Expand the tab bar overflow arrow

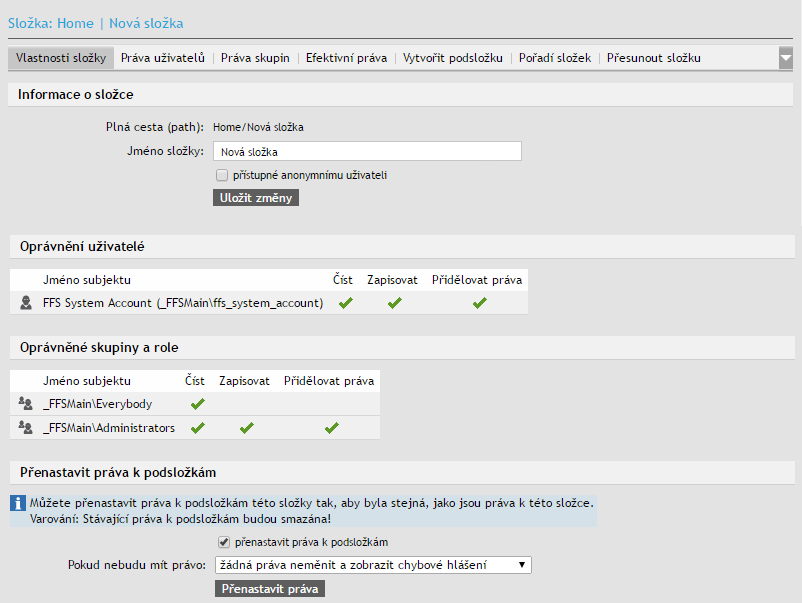[785, 58]
